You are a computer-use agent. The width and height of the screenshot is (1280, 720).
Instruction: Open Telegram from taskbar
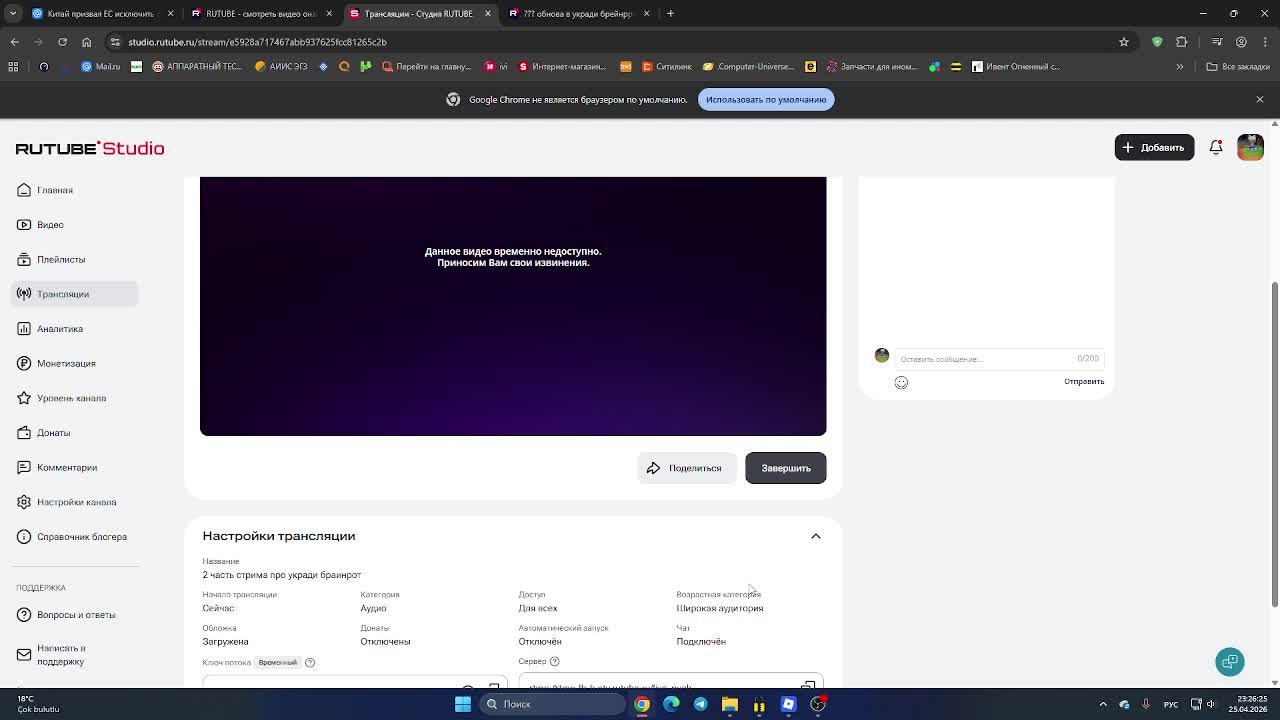click(x=700, y=704)
